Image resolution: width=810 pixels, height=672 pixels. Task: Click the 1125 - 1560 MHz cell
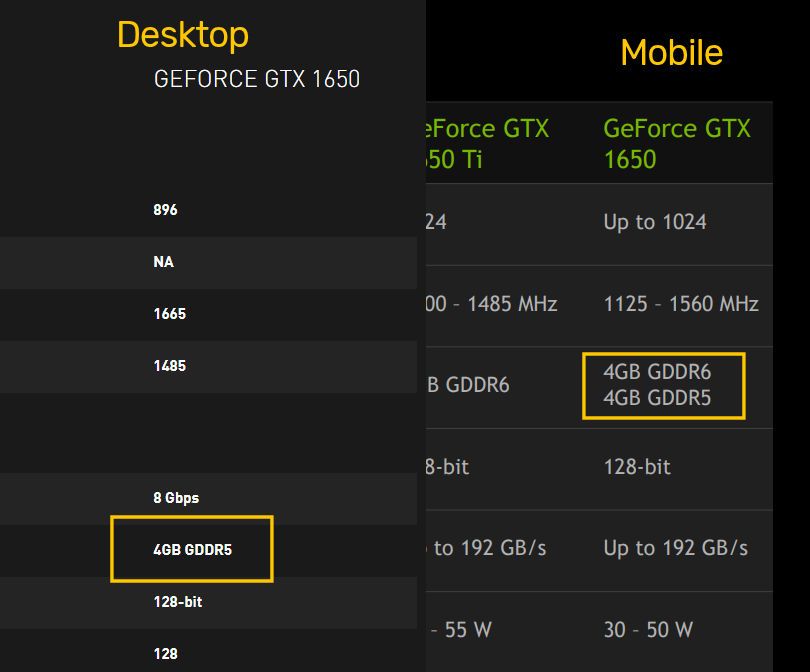pyautogui.click(x=681, y=304)
